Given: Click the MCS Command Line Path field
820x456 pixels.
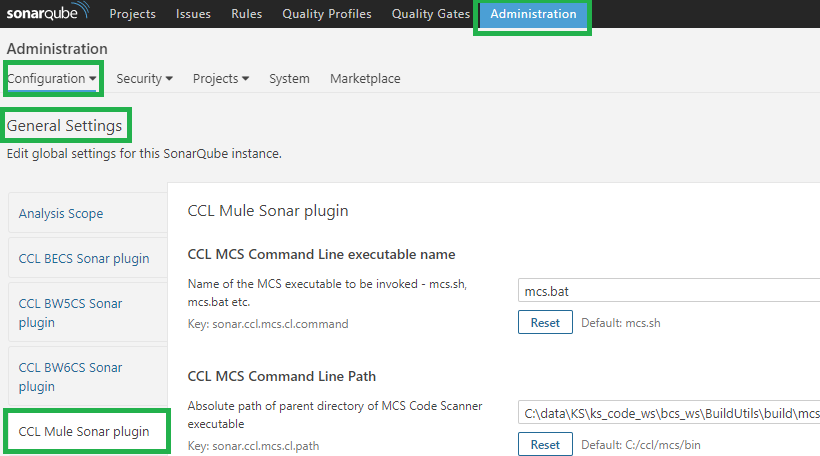Looking at the screenshot, I should click(x=669, y=413).
